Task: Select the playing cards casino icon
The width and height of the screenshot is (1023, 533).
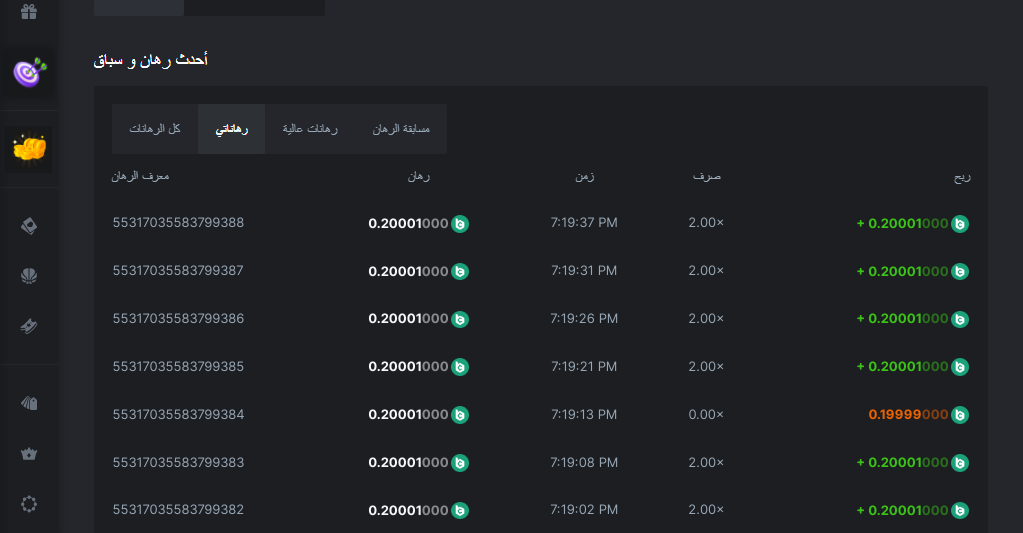Action: click(29, 227)
